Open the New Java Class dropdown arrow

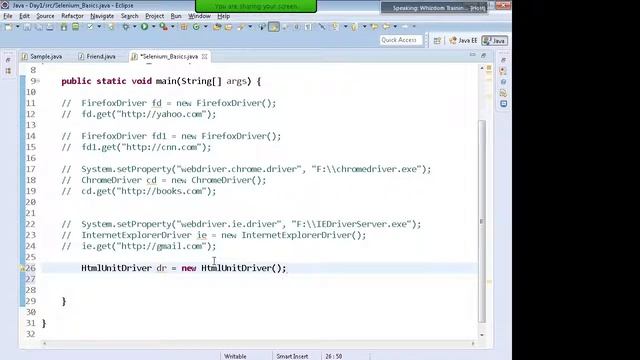tap(206, 27)
